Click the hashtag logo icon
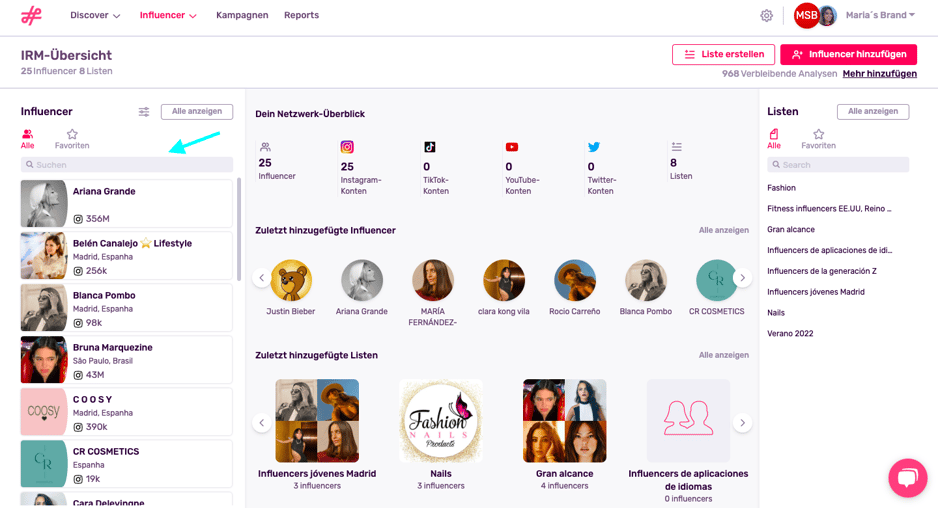 pos(32,15)
